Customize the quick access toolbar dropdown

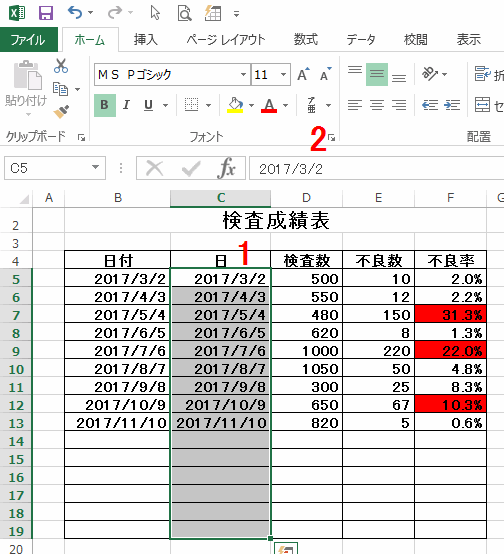[236, 14]
